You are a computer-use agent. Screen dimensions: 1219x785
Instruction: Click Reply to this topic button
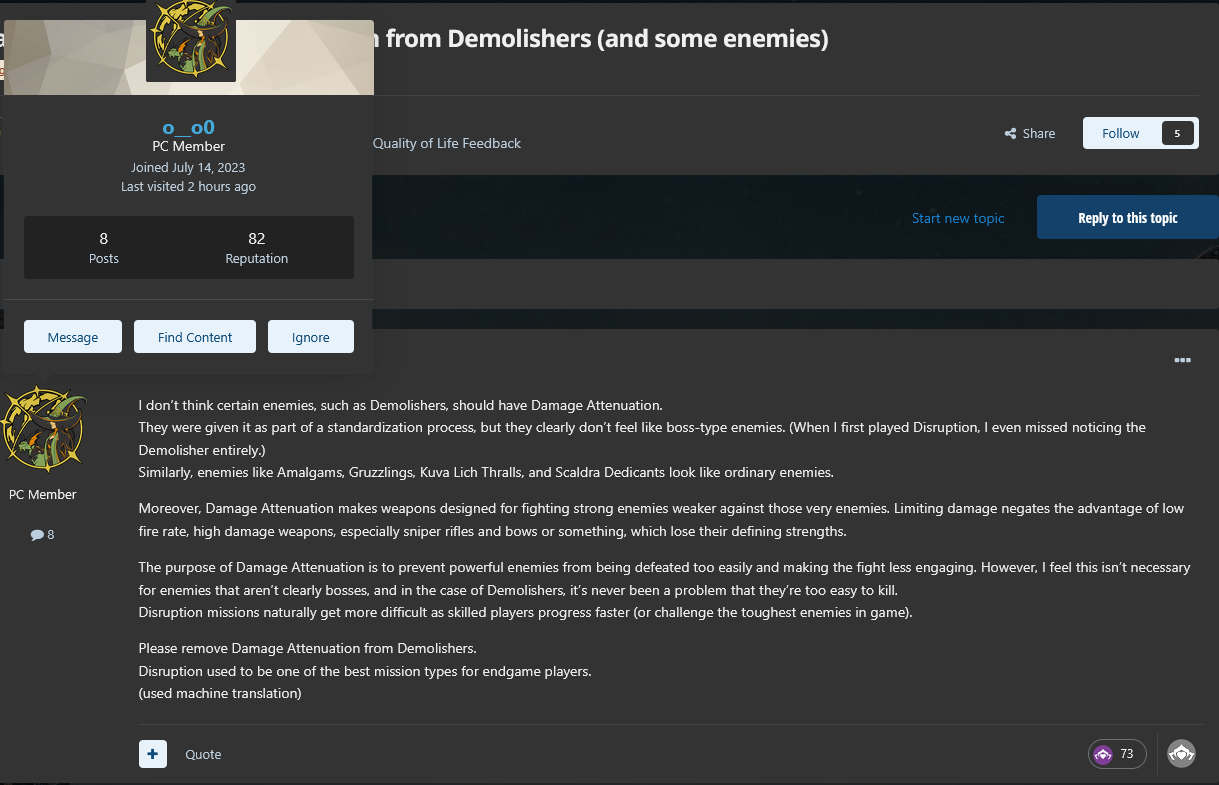tap(1128, 217)
